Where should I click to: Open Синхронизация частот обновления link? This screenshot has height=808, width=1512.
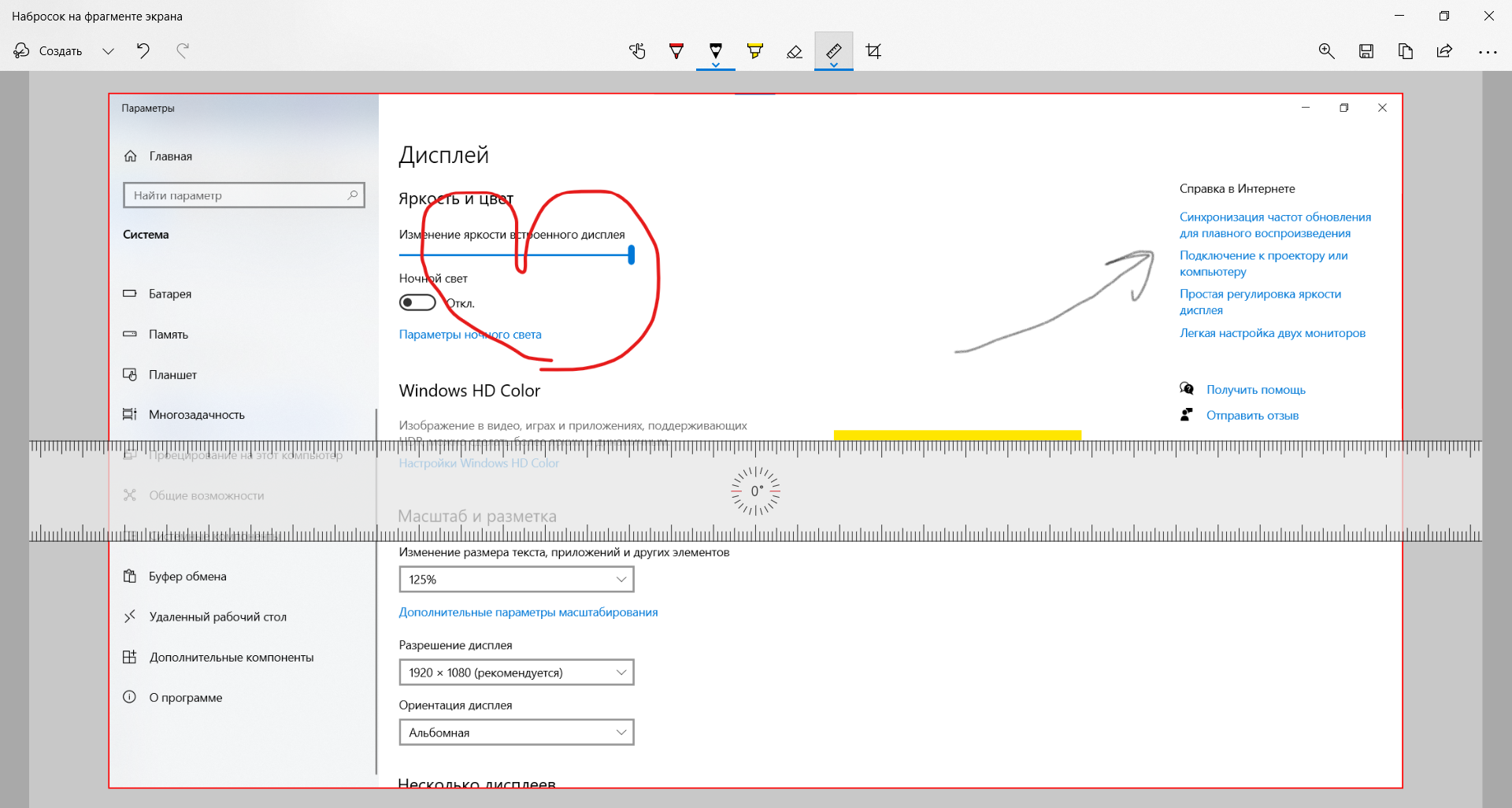click(1275, 224)
